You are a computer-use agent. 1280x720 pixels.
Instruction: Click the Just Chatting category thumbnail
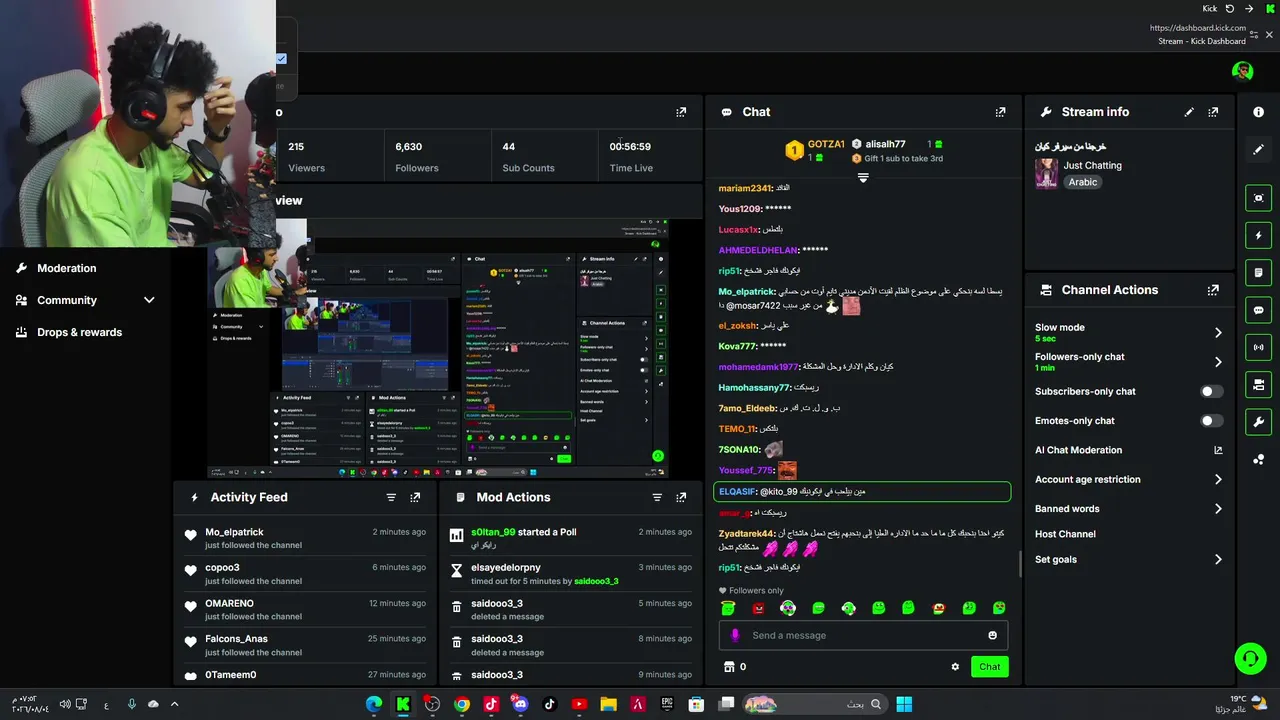(1046, 173)
